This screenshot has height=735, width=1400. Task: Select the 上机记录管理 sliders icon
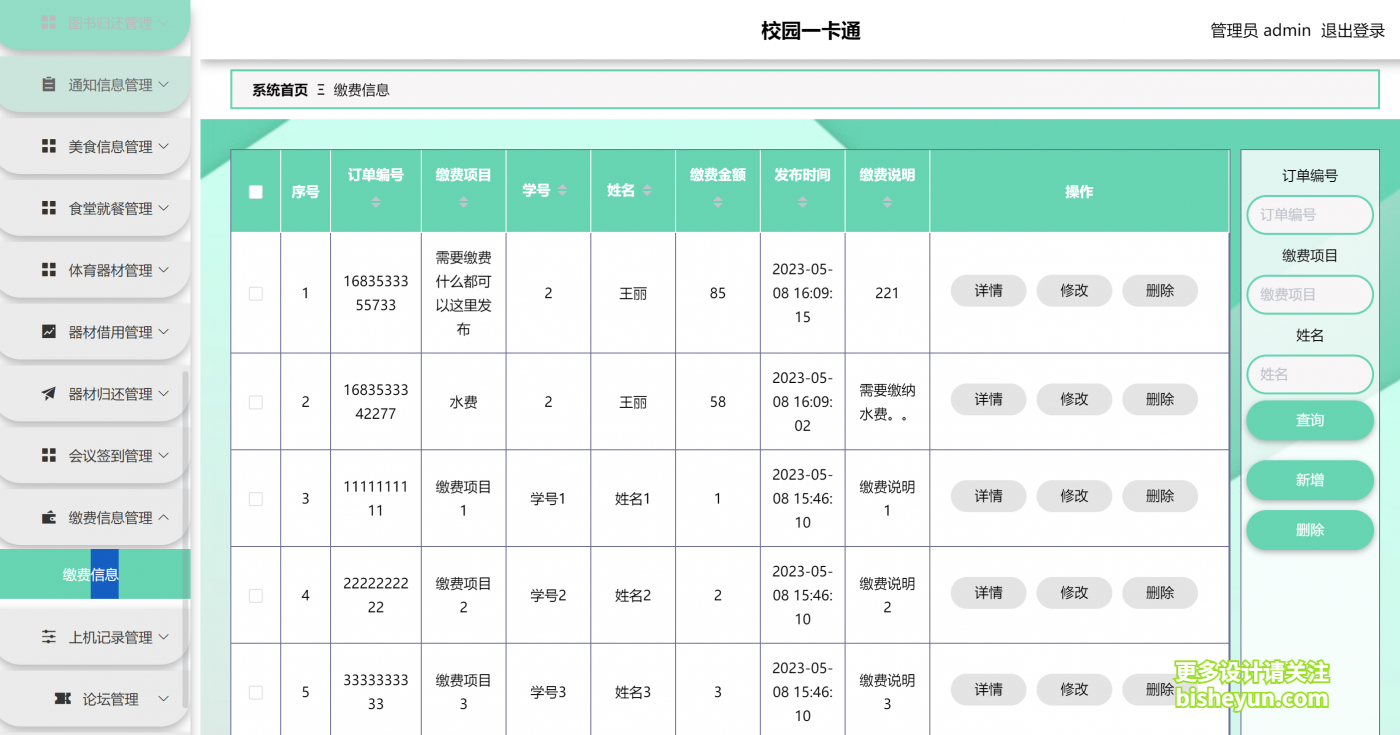pyautogui.click(x=47, y=637)
